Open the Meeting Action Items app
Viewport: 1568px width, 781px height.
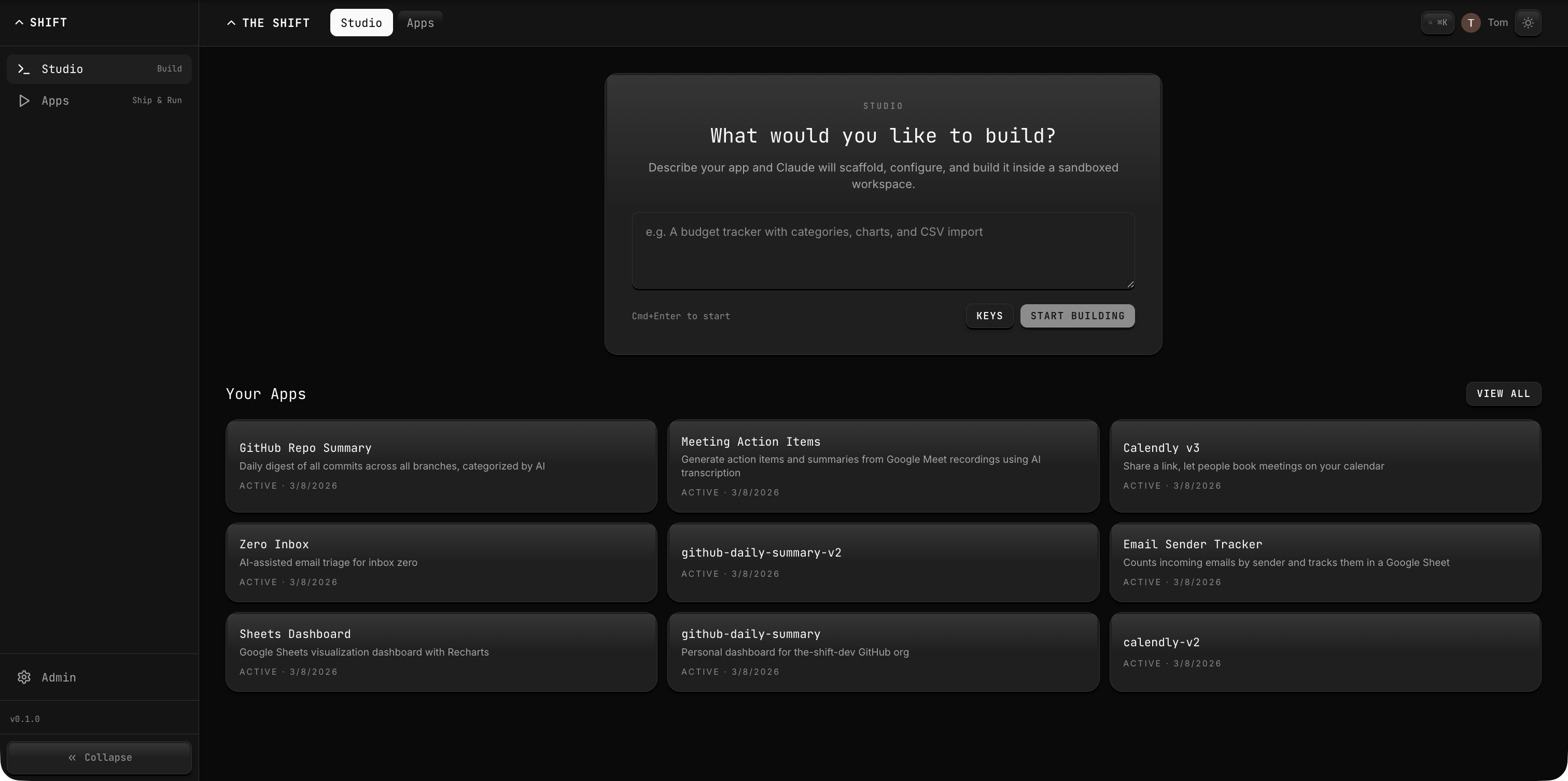tap(883, 466)
